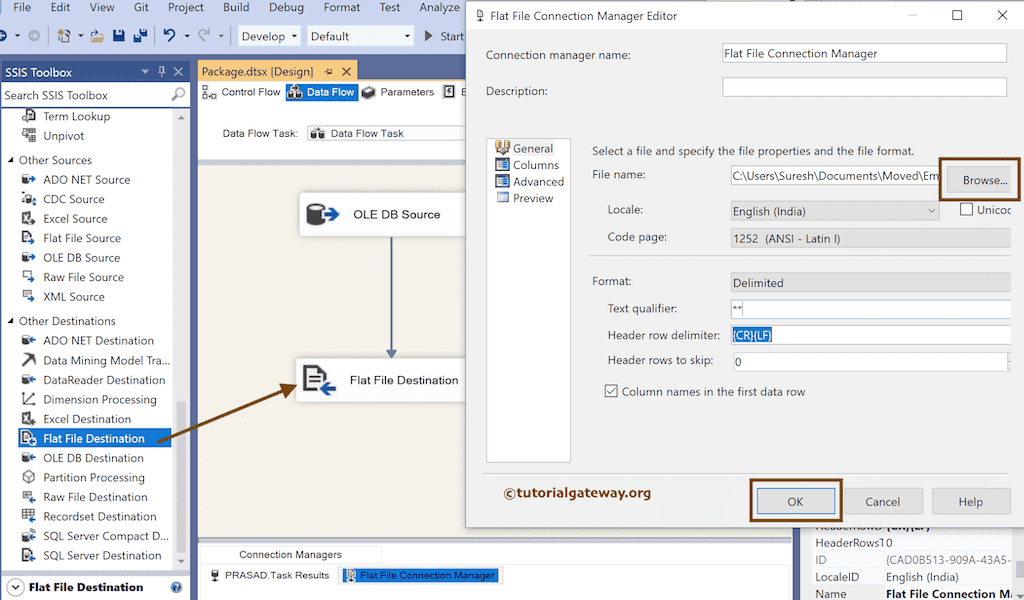This screenshot has height=600, width=1024.
Task: Open the Locale dropdown showing English (India)
Action: tap(934, 209)
